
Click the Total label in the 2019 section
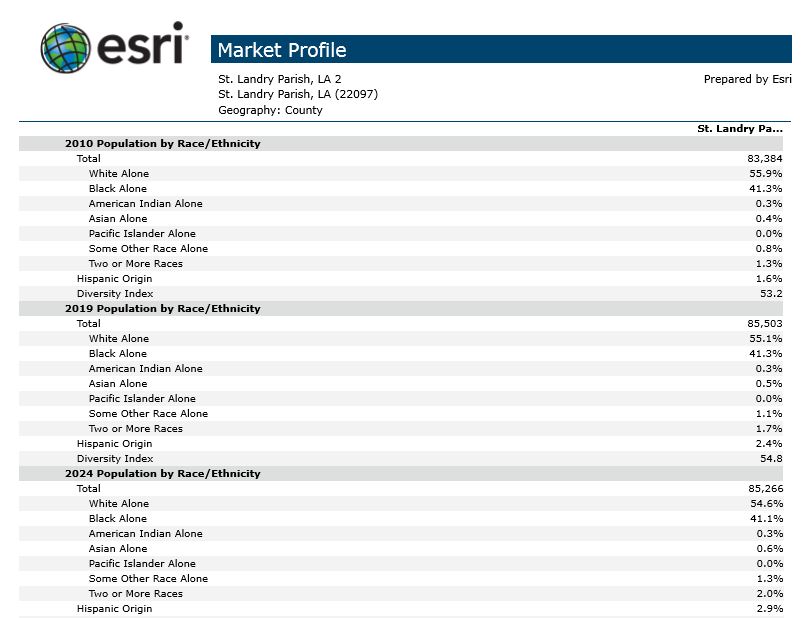point(89,323)
